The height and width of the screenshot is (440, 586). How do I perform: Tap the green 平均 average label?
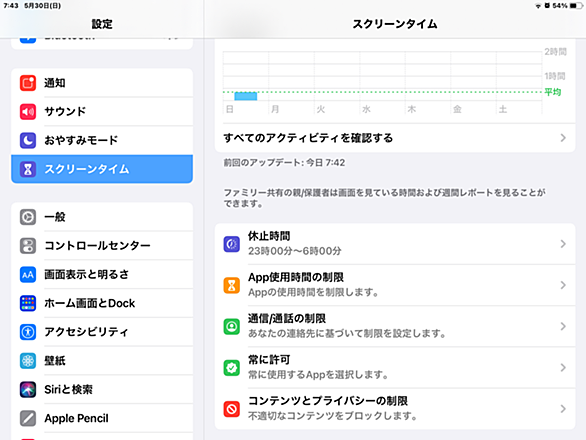[x=553, y=92]
